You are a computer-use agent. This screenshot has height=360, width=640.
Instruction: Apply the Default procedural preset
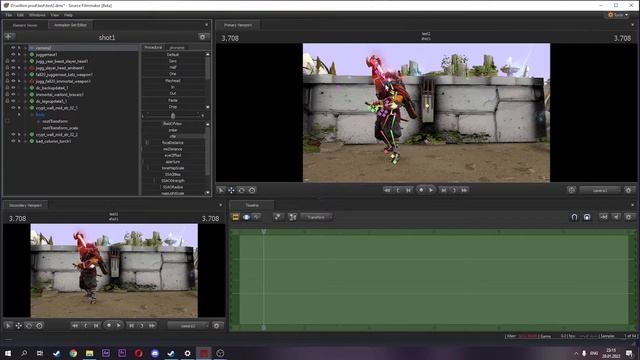(x=173, y=54)
